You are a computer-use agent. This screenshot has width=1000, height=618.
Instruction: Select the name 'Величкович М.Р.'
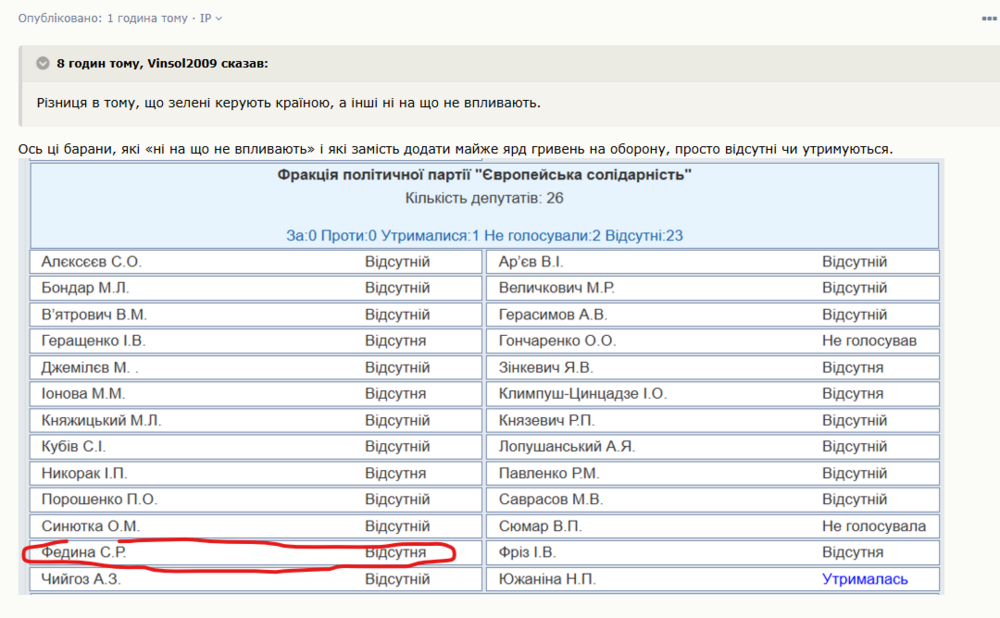click(x=557, y=288)
